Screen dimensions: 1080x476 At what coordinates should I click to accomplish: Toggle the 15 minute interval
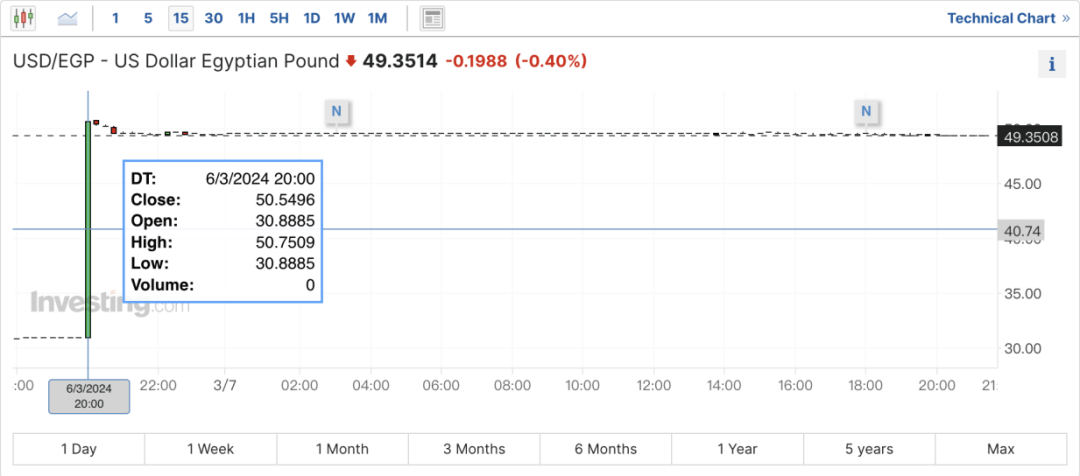180,18
